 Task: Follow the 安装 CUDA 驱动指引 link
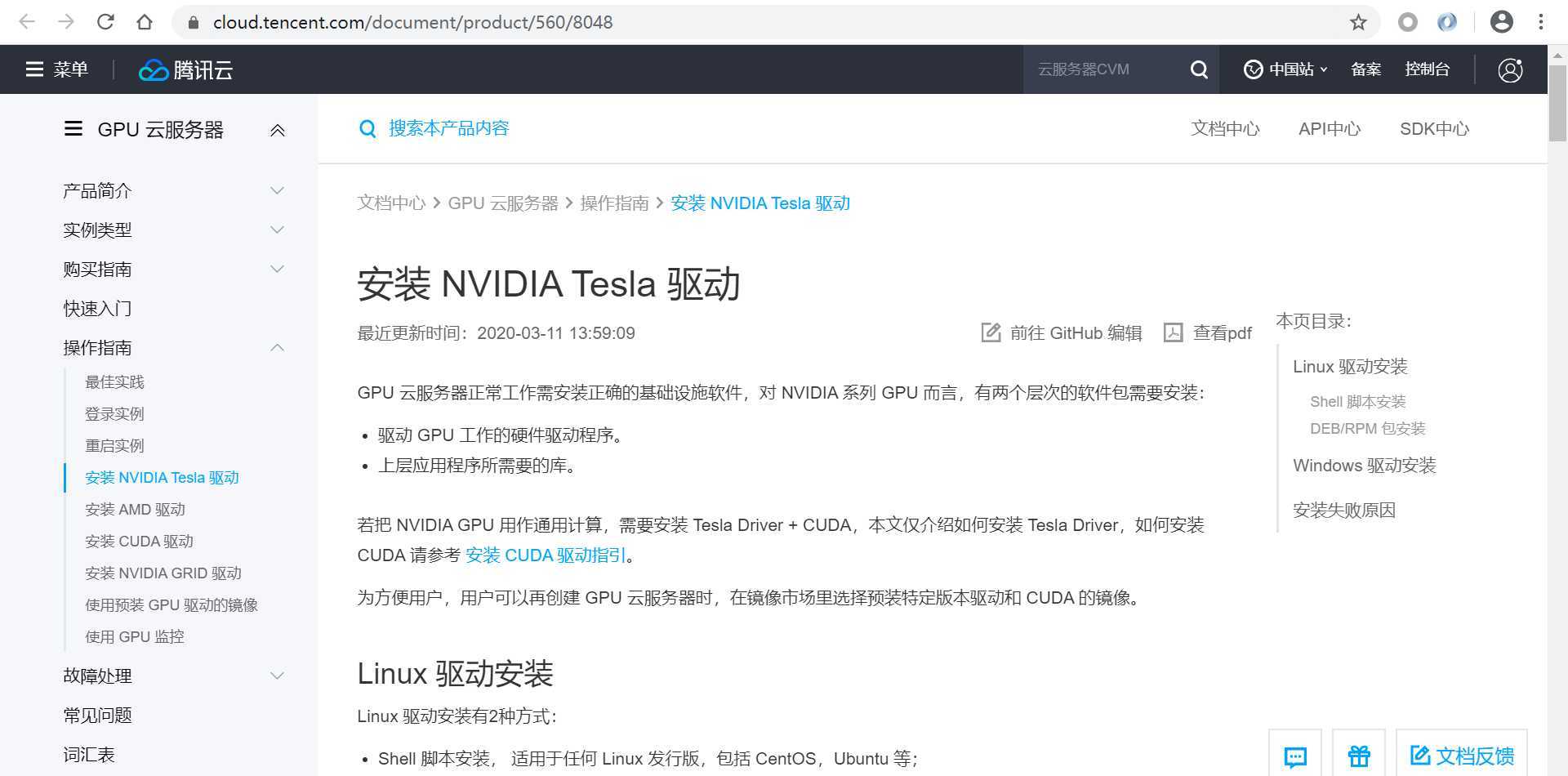pyautogui.click(x=546, y=555)
